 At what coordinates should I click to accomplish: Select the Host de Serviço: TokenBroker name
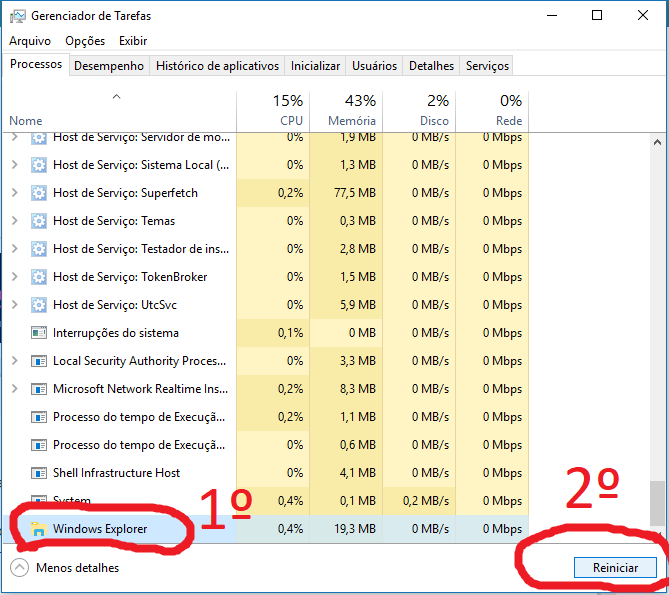(130, 277)
